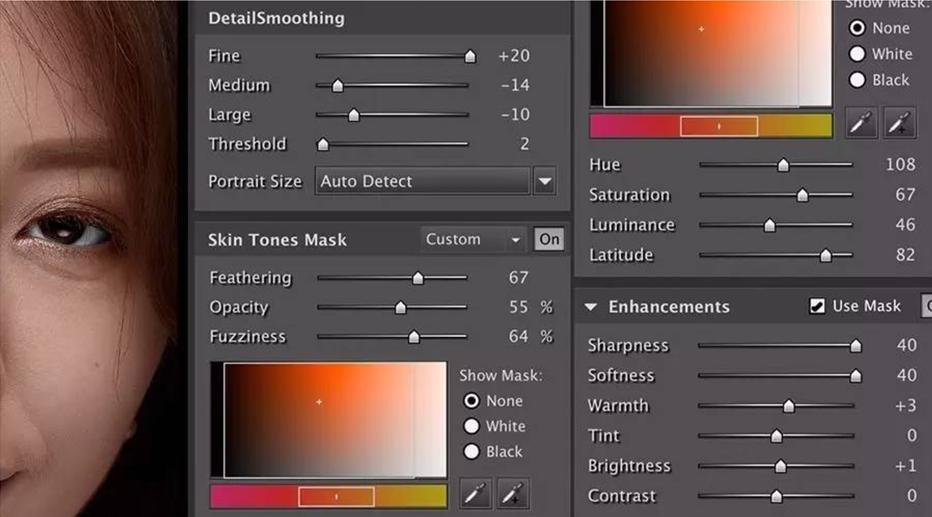Image resolution: width=932 pixels, height=517 pixels.
Task: Choose Black under Skin Tones Mask Show Mask
Action: (x=472, y=452)
